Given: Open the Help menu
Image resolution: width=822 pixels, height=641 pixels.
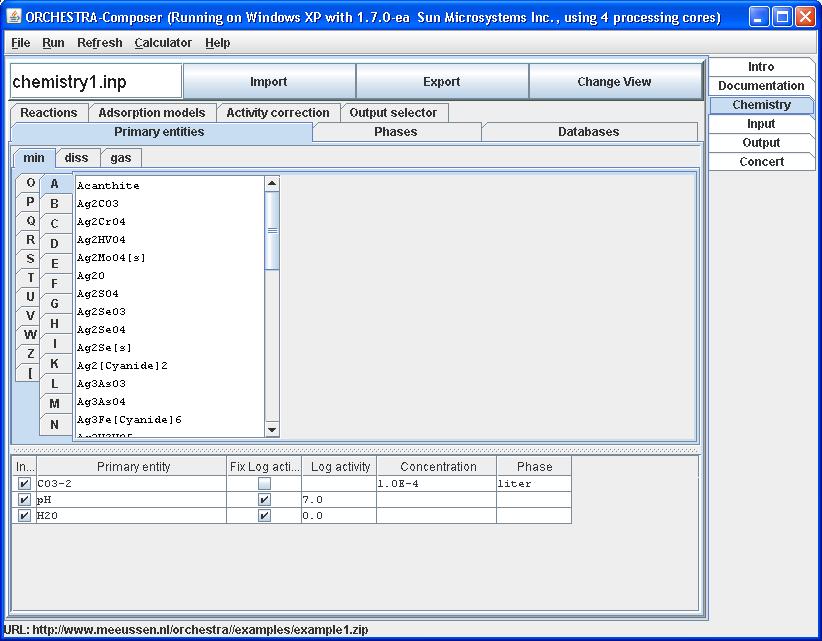Looking at the screenshot, I should [x=218, y=43].
